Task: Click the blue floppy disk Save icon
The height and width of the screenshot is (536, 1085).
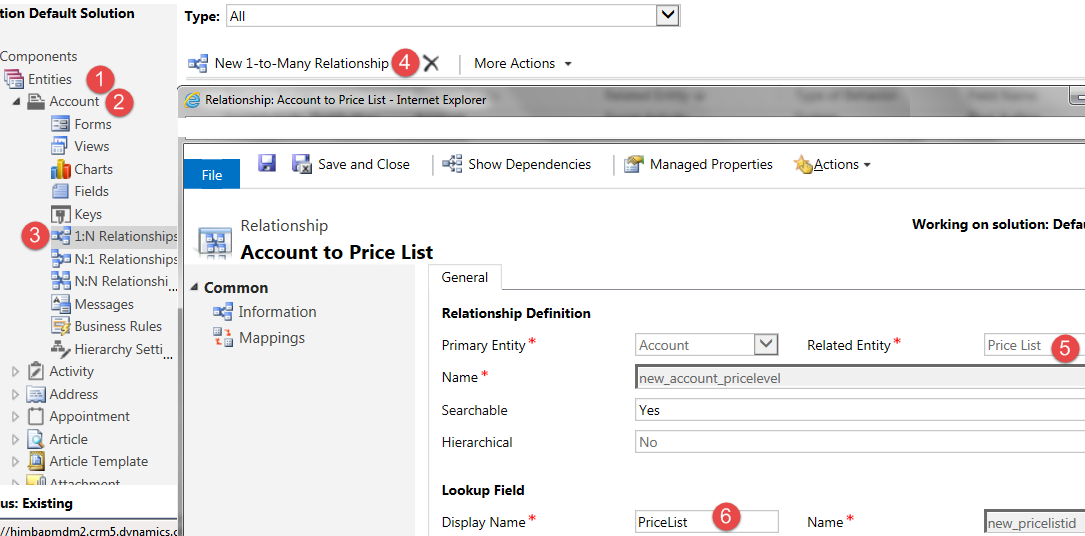Action: pos(267,164)
